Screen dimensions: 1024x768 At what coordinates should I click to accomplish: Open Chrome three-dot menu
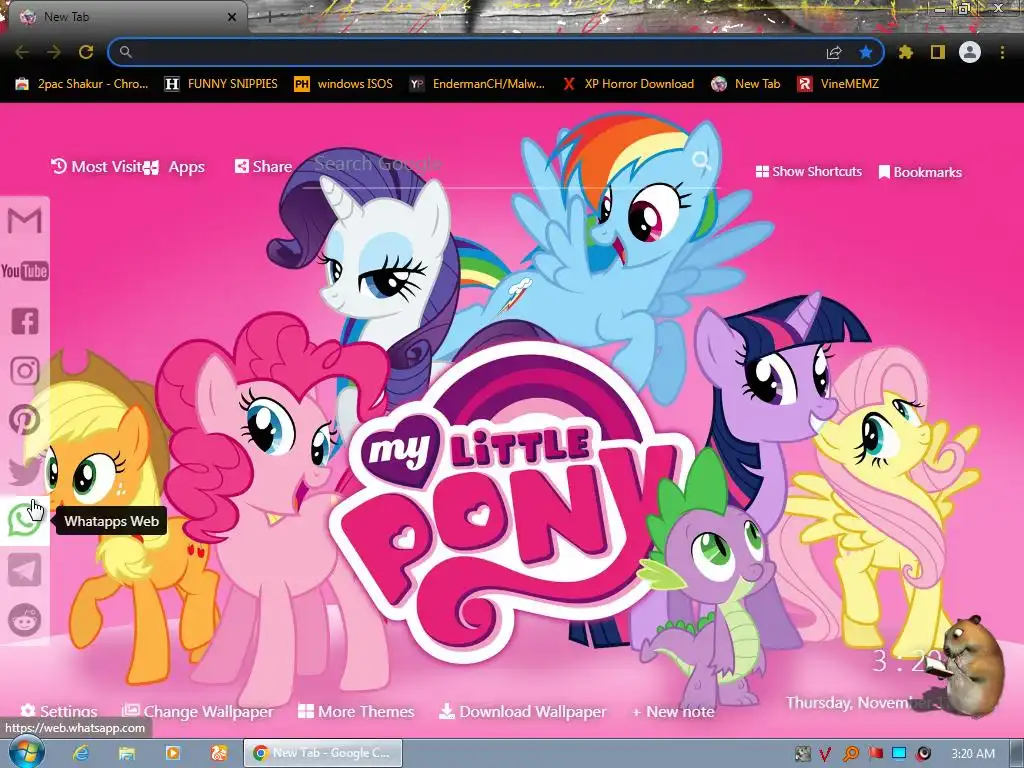(1002, 52)
